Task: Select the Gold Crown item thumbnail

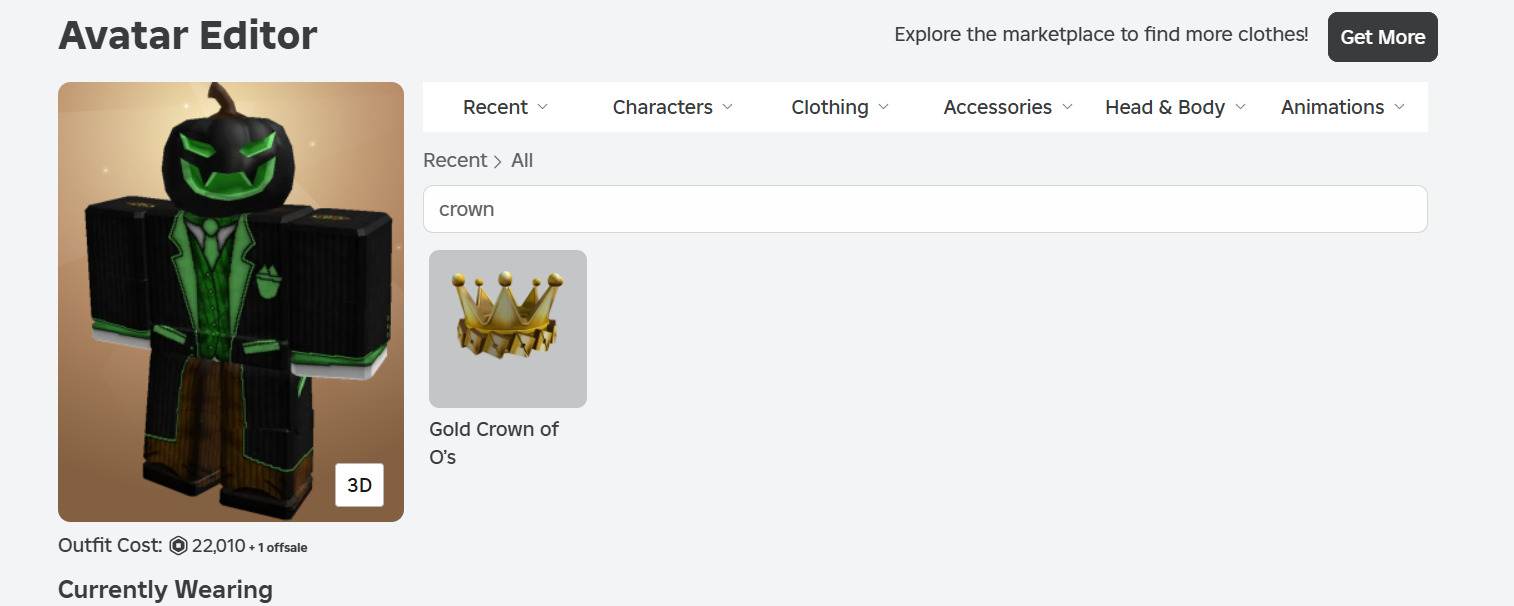Action: point(508,329)
